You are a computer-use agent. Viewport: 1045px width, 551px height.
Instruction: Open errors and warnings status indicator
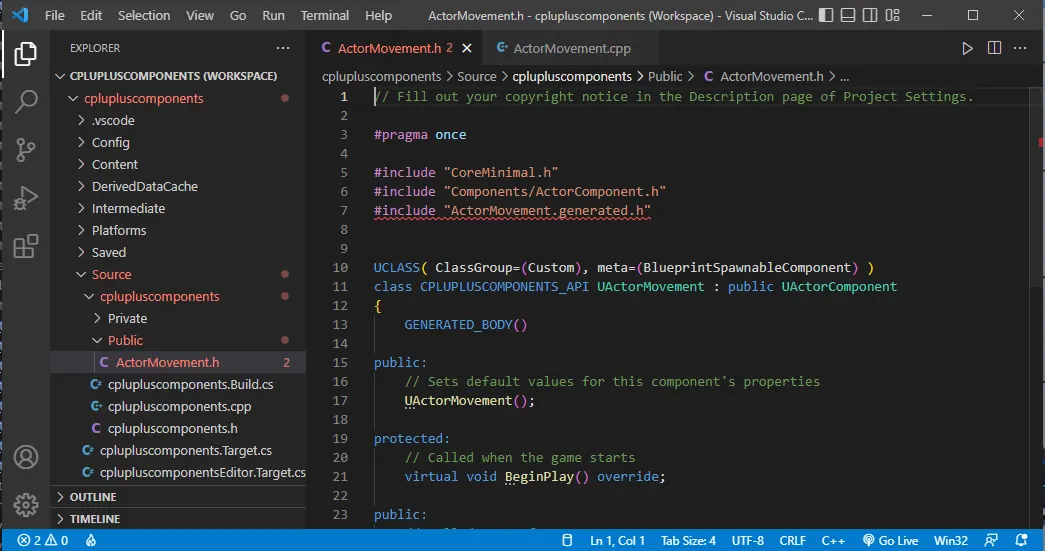point(43,540)
